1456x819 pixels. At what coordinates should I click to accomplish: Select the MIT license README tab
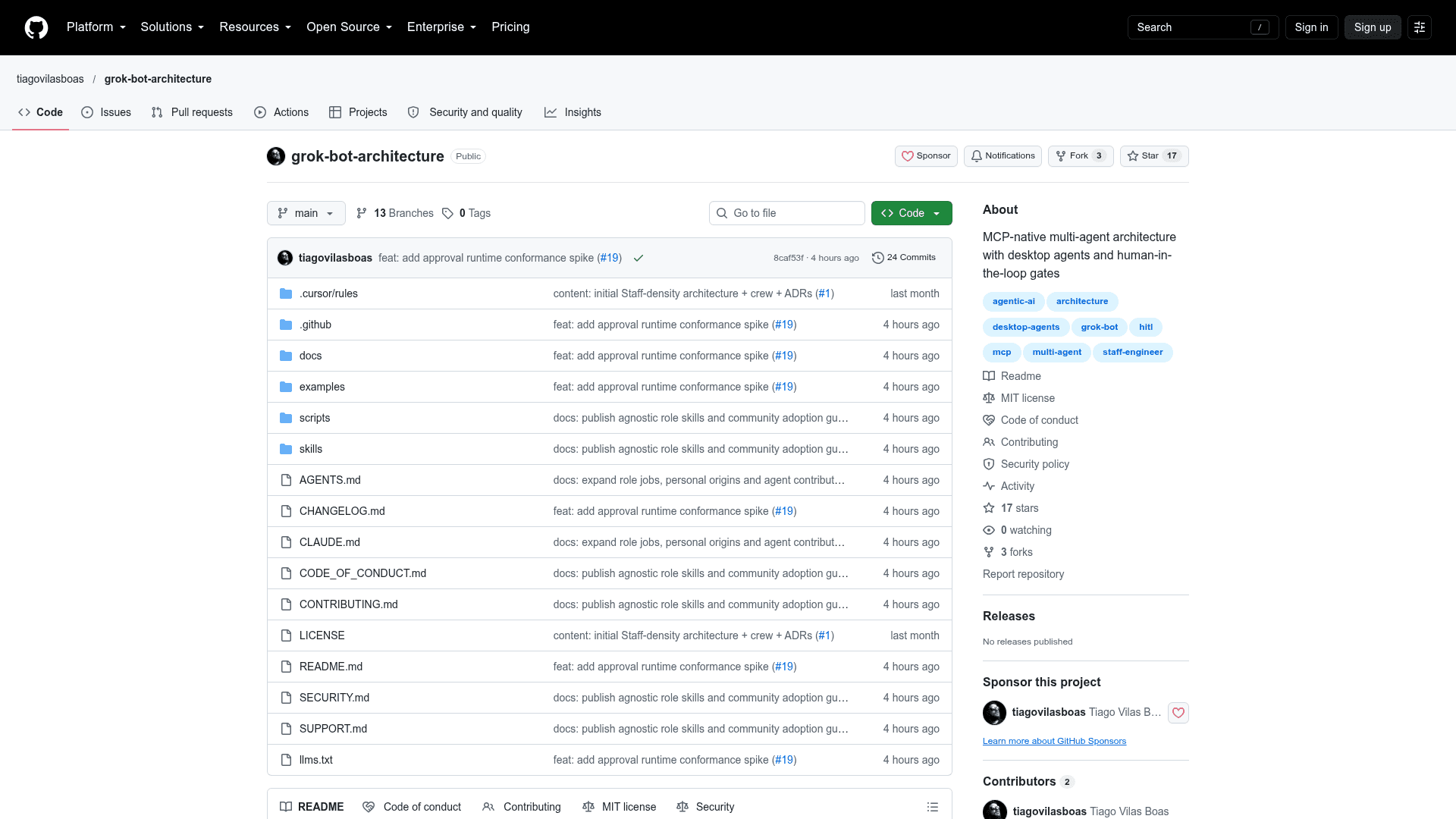620,807
